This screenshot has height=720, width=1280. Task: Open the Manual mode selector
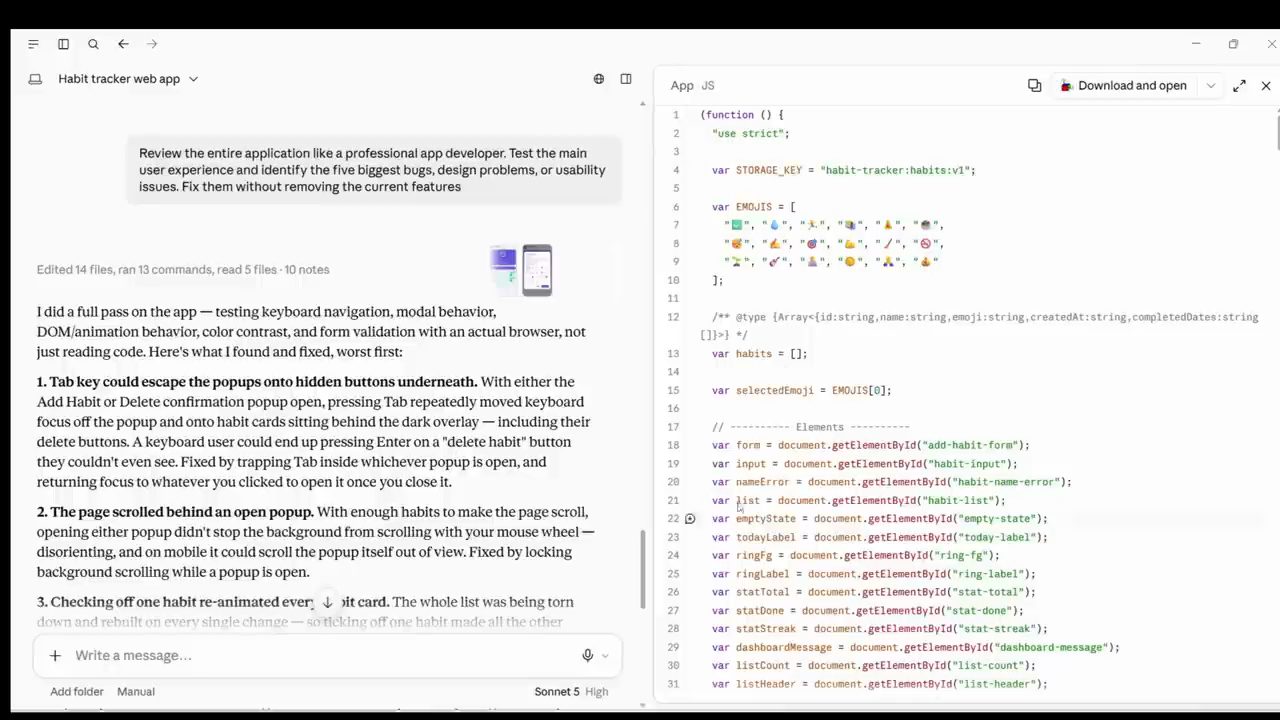point(136,692)
